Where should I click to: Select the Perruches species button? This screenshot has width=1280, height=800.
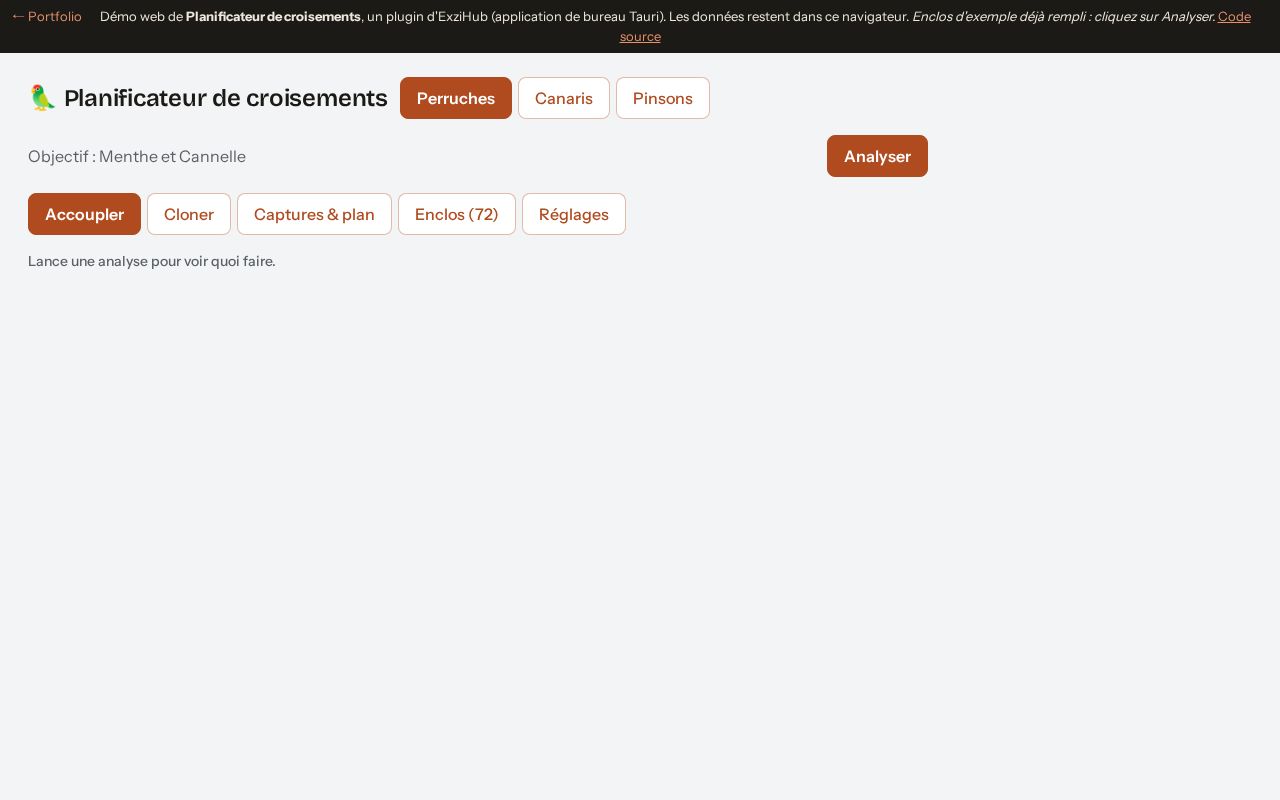(x=456, y=98)
